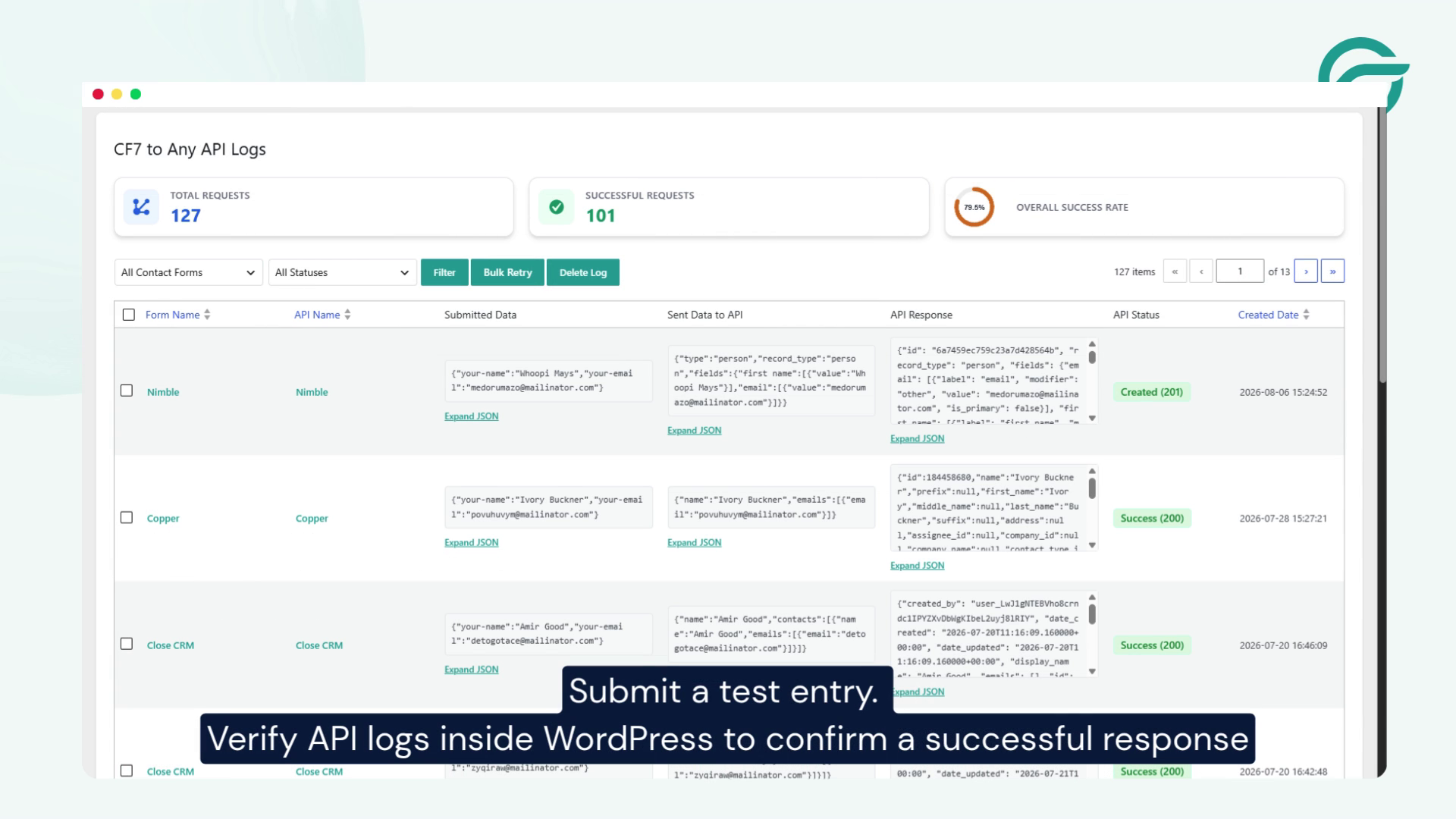Open Close CRM form link dated 16:46:09

point(170,645)
